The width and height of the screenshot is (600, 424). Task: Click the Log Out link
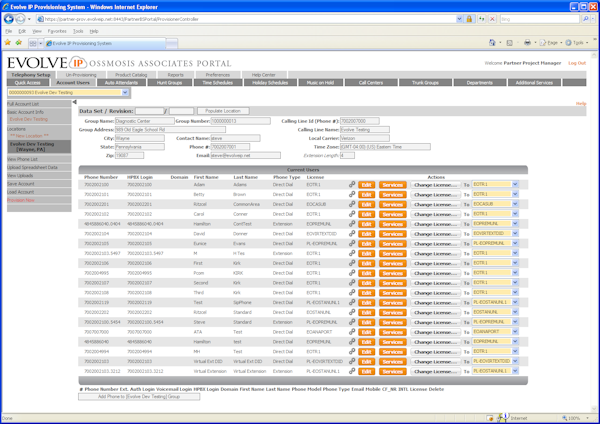coord(577,63)
